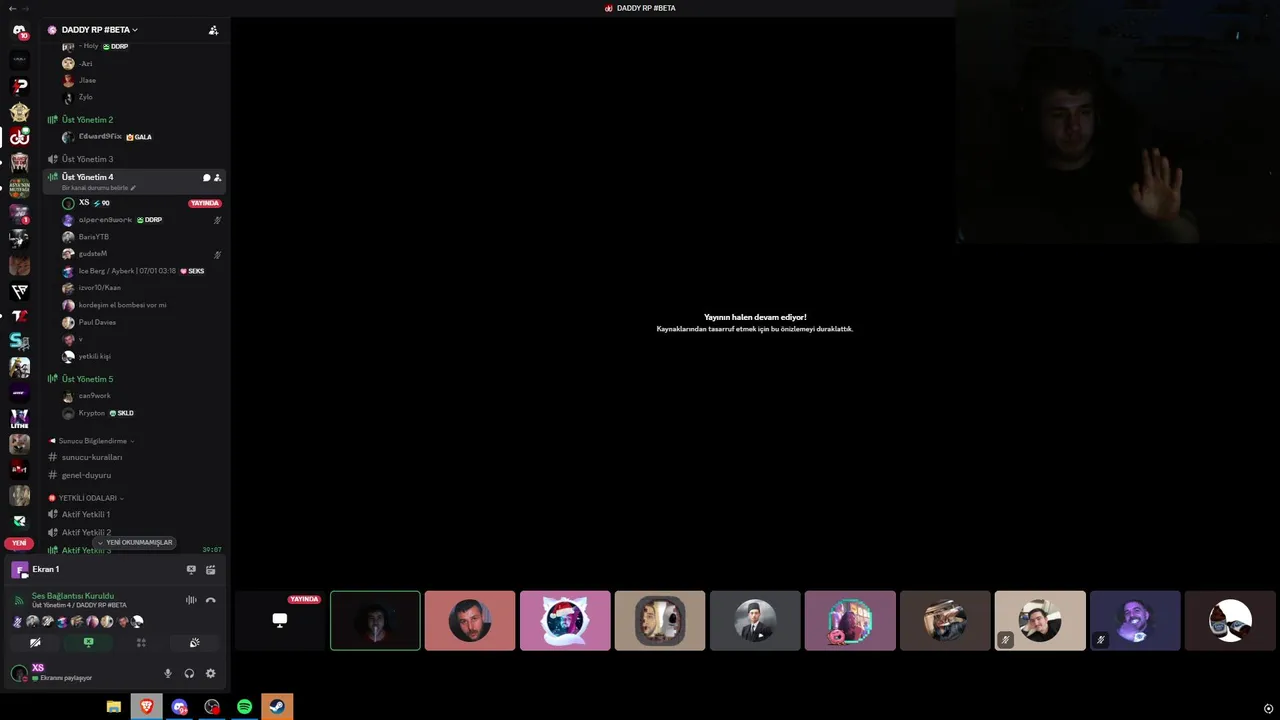Join the Aktif Yetkili 1 voice channel
Screen dimensions: 1280x720
pos(86,514)
